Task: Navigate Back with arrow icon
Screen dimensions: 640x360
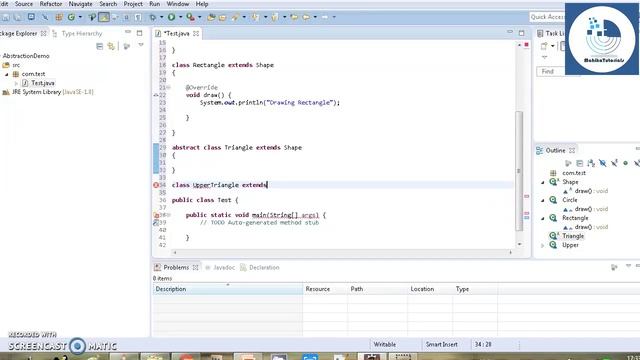Action: point(306,17)
